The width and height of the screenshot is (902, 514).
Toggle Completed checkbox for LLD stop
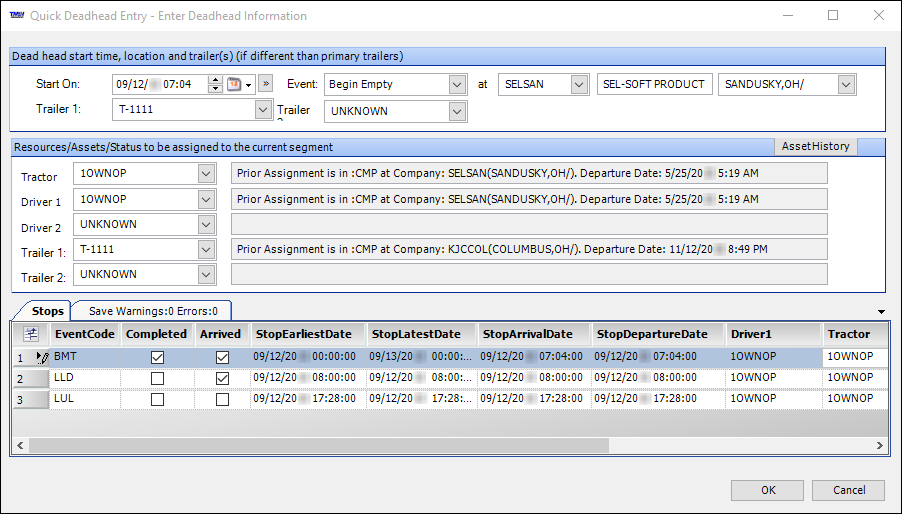tap(157, 378)
